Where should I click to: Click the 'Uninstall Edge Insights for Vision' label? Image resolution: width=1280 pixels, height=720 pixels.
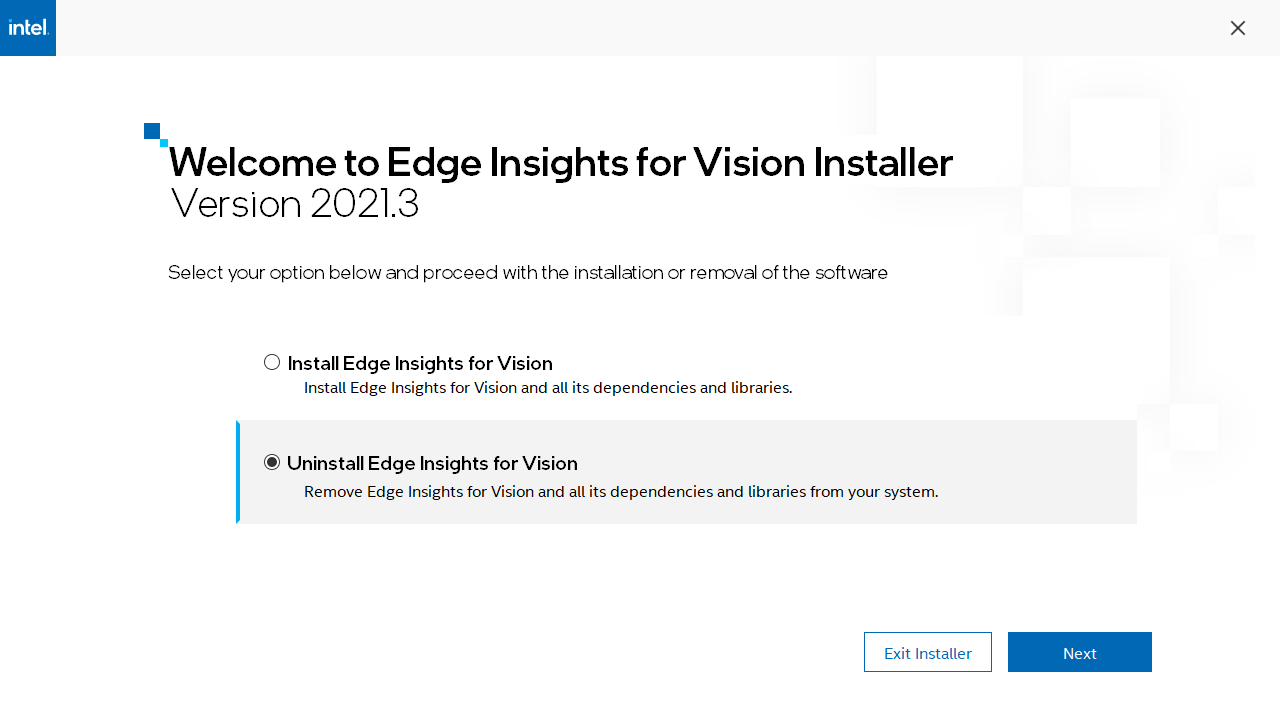432,463
